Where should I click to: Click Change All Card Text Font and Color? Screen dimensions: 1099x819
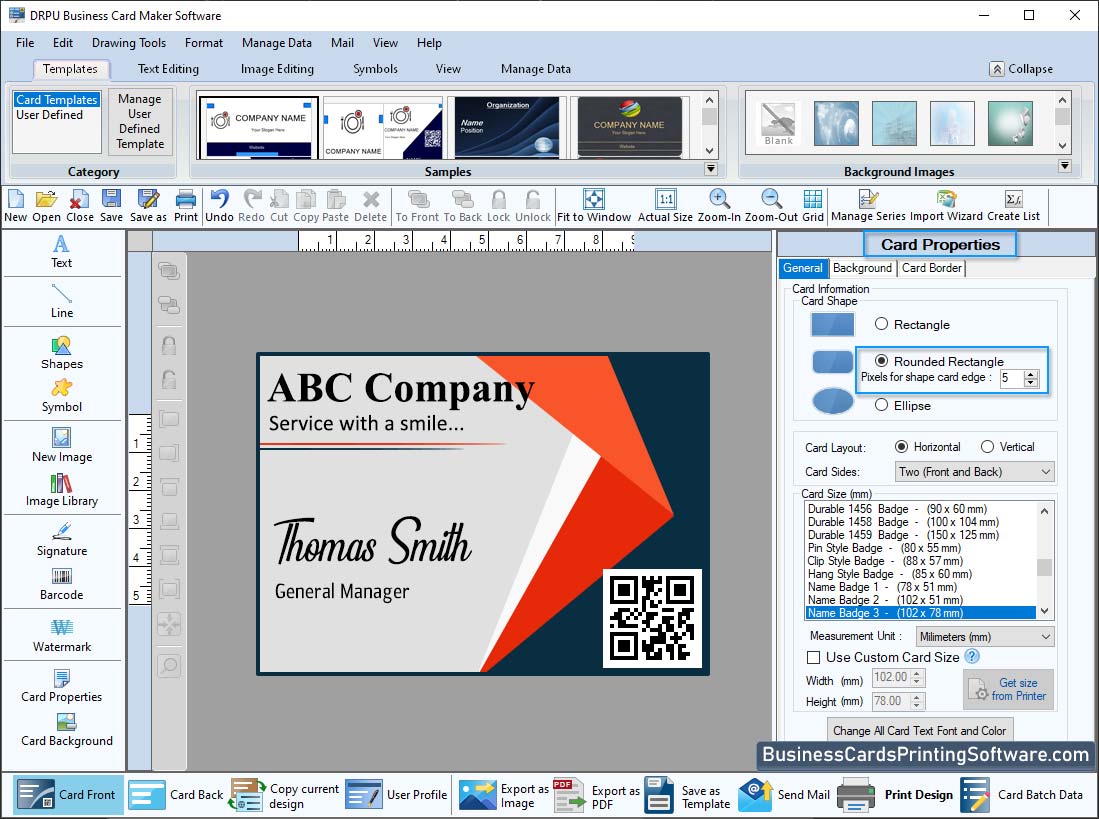tap(920, 731)
